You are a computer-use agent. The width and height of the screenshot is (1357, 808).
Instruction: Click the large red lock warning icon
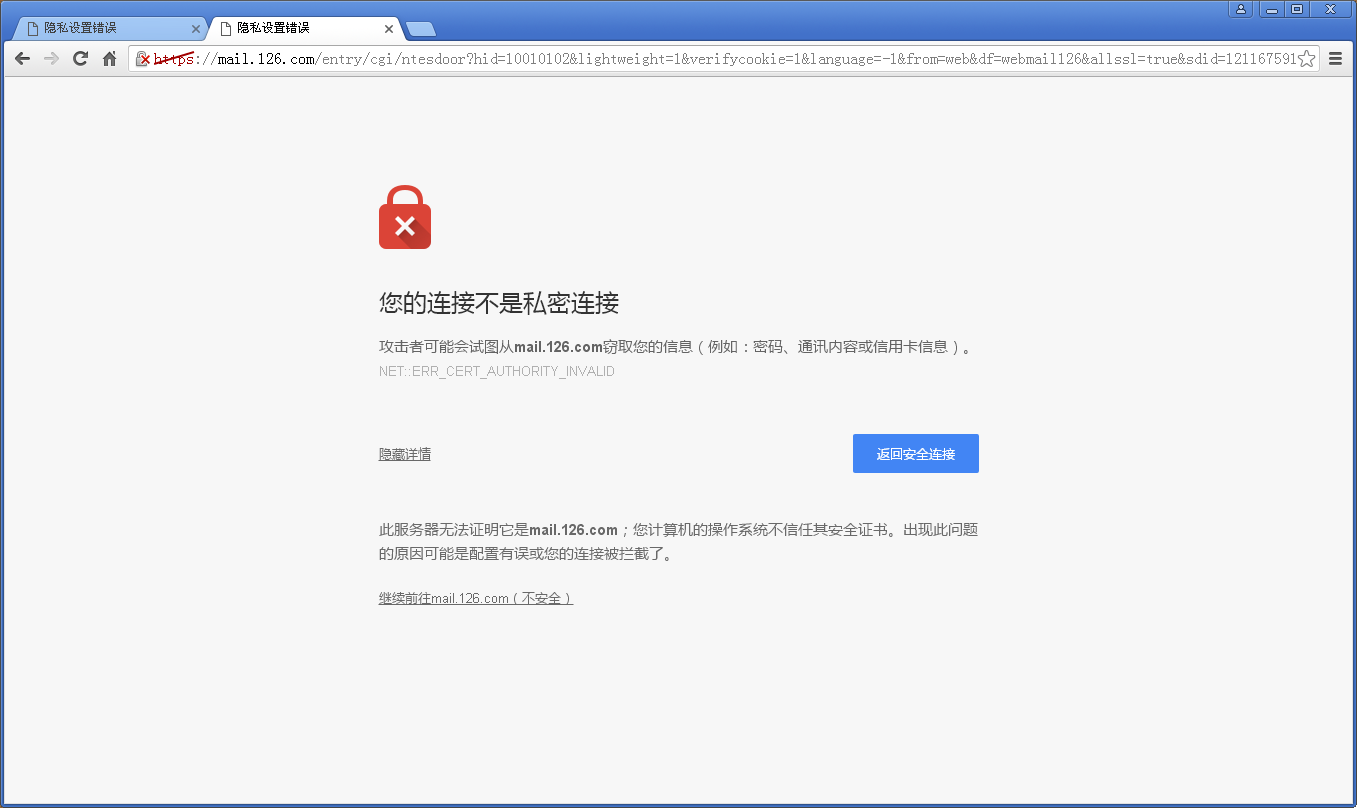[405, 217]
